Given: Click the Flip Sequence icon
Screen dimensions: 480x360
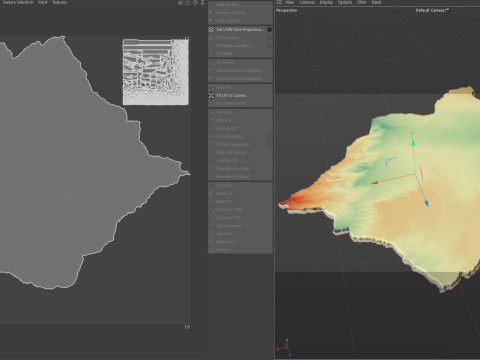Looking at the screenshot, I should tap(211, 226).
